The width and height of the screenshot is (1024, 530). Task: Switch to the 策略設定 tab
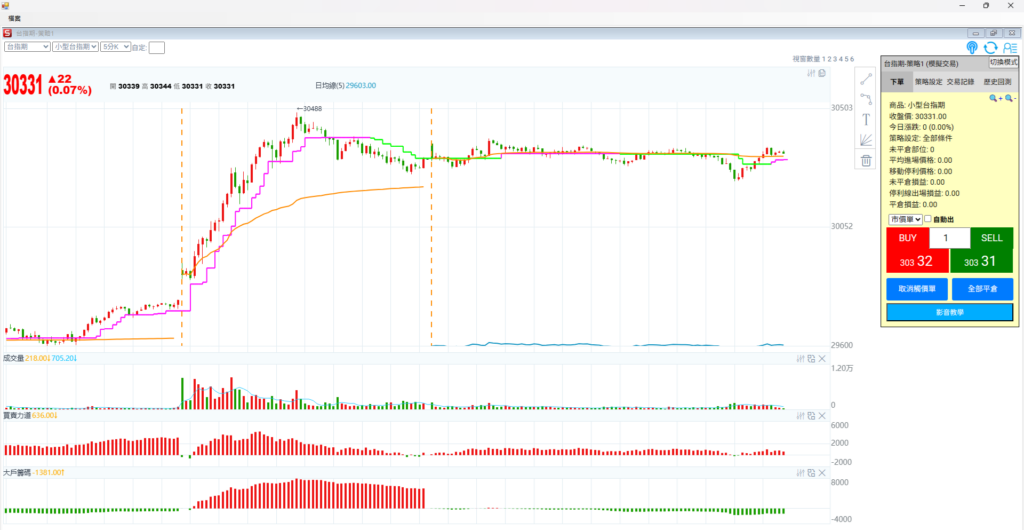click(x=930, y=81)
